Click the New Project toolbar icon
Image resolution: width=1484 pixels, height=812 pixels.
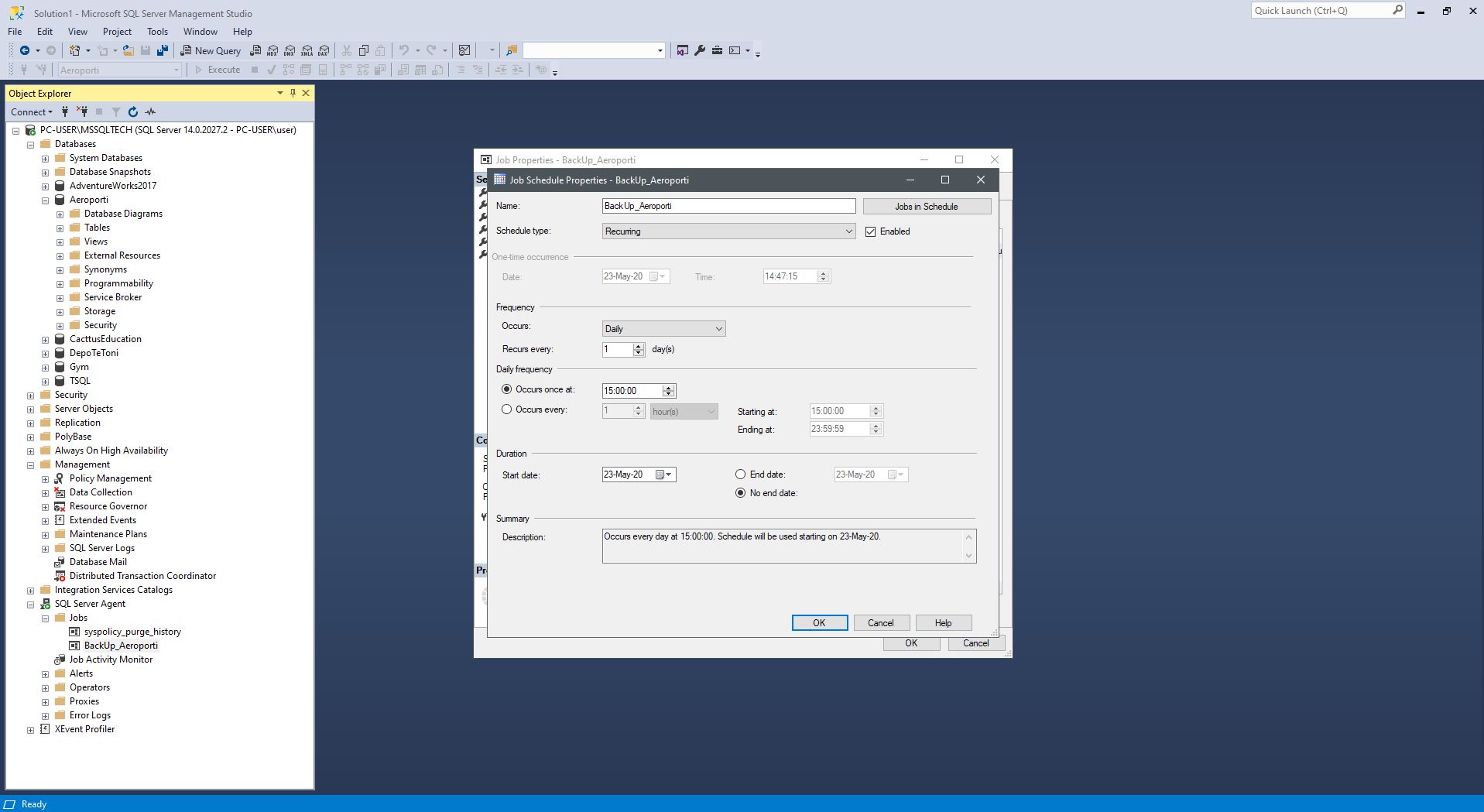(75, 50)
